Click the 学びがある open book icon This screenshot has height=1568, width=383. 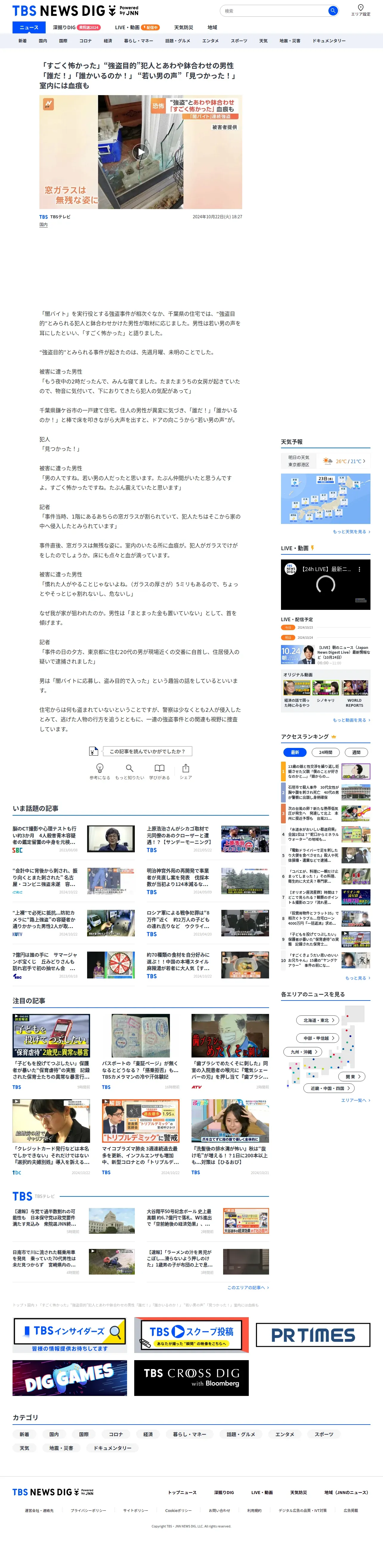[160, 768]
